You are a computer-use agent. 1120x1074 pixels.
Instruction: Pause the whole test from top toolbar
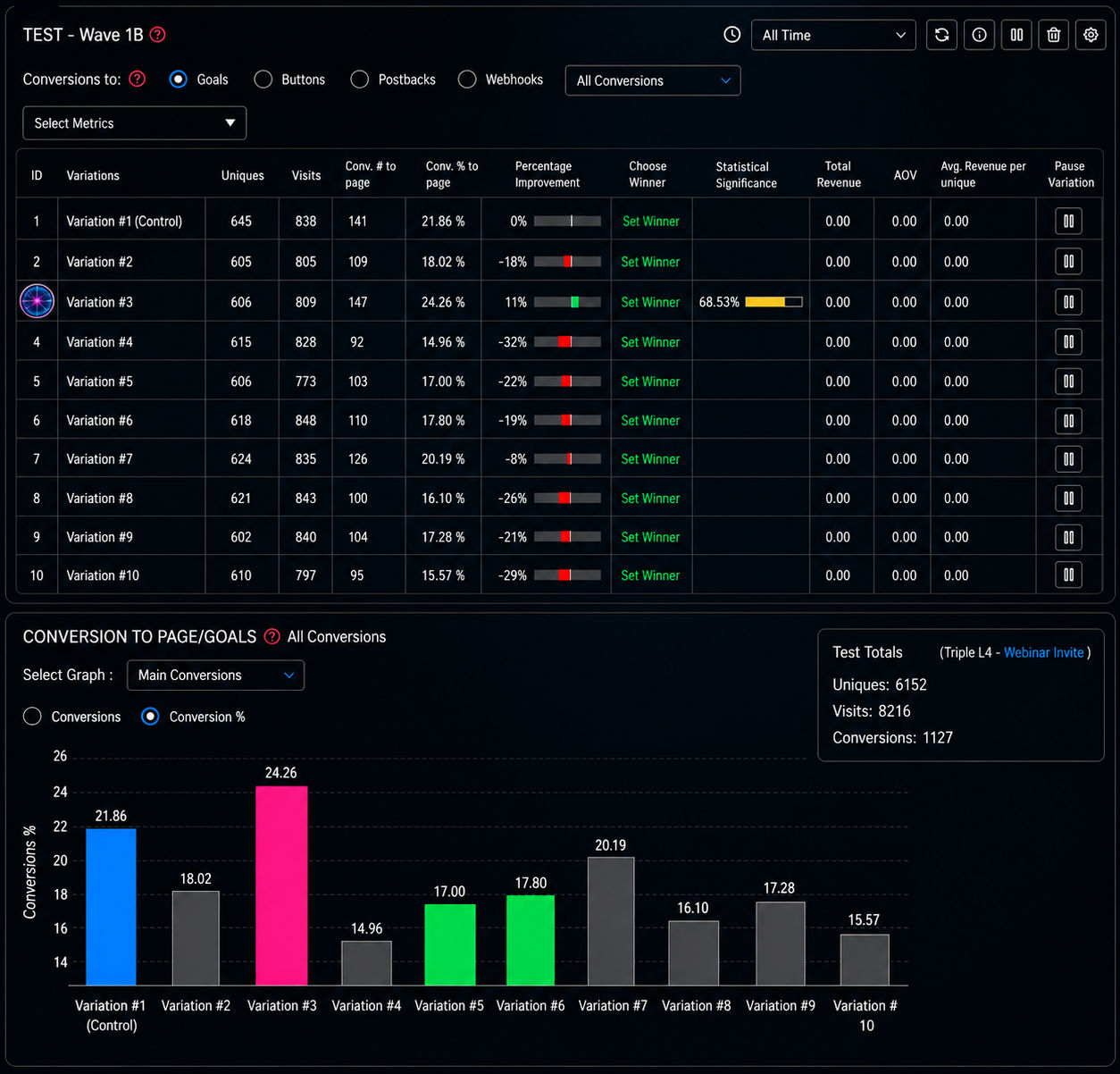(x=1016, y=35)
